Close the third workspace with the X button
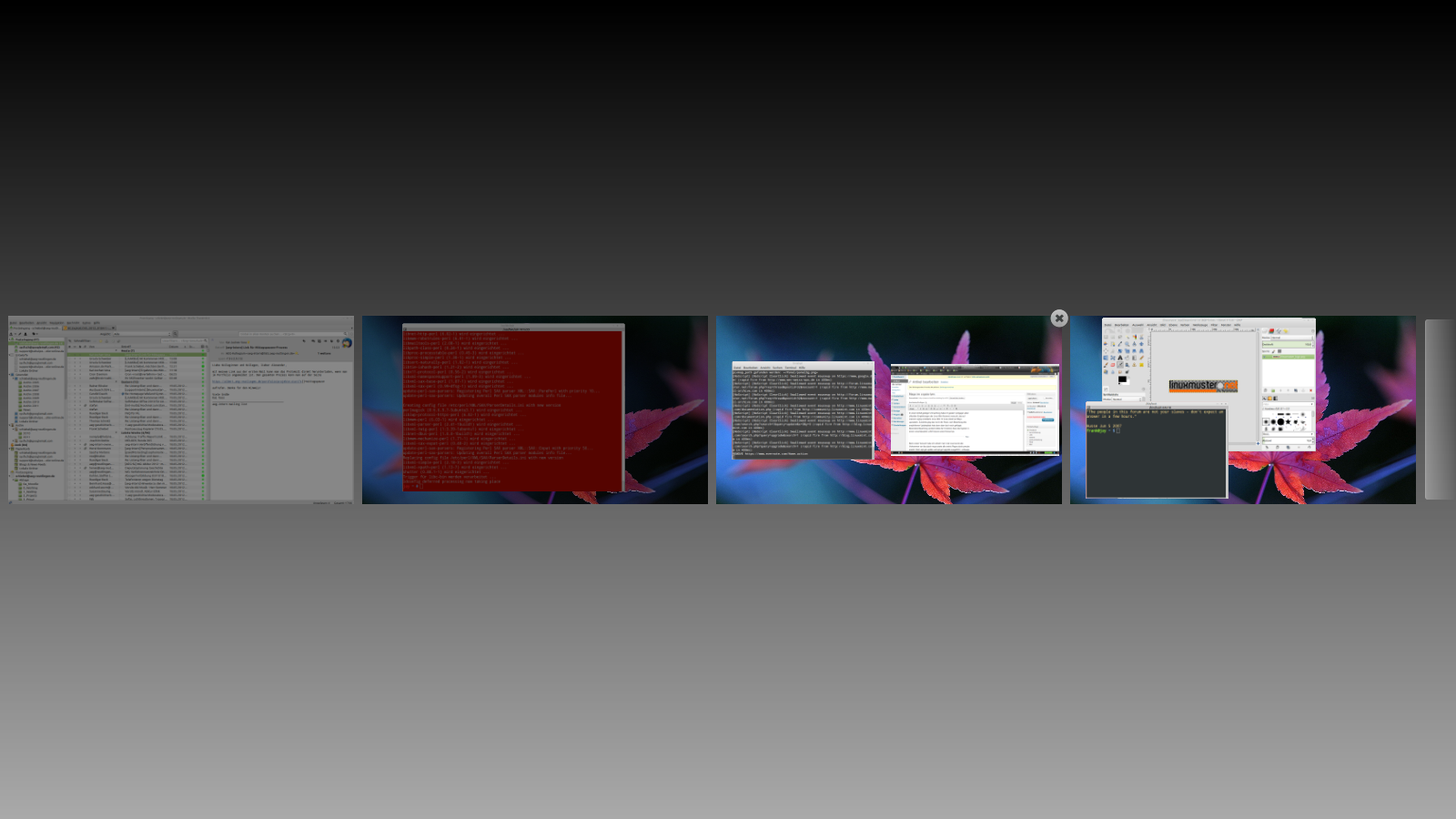 1058,318
